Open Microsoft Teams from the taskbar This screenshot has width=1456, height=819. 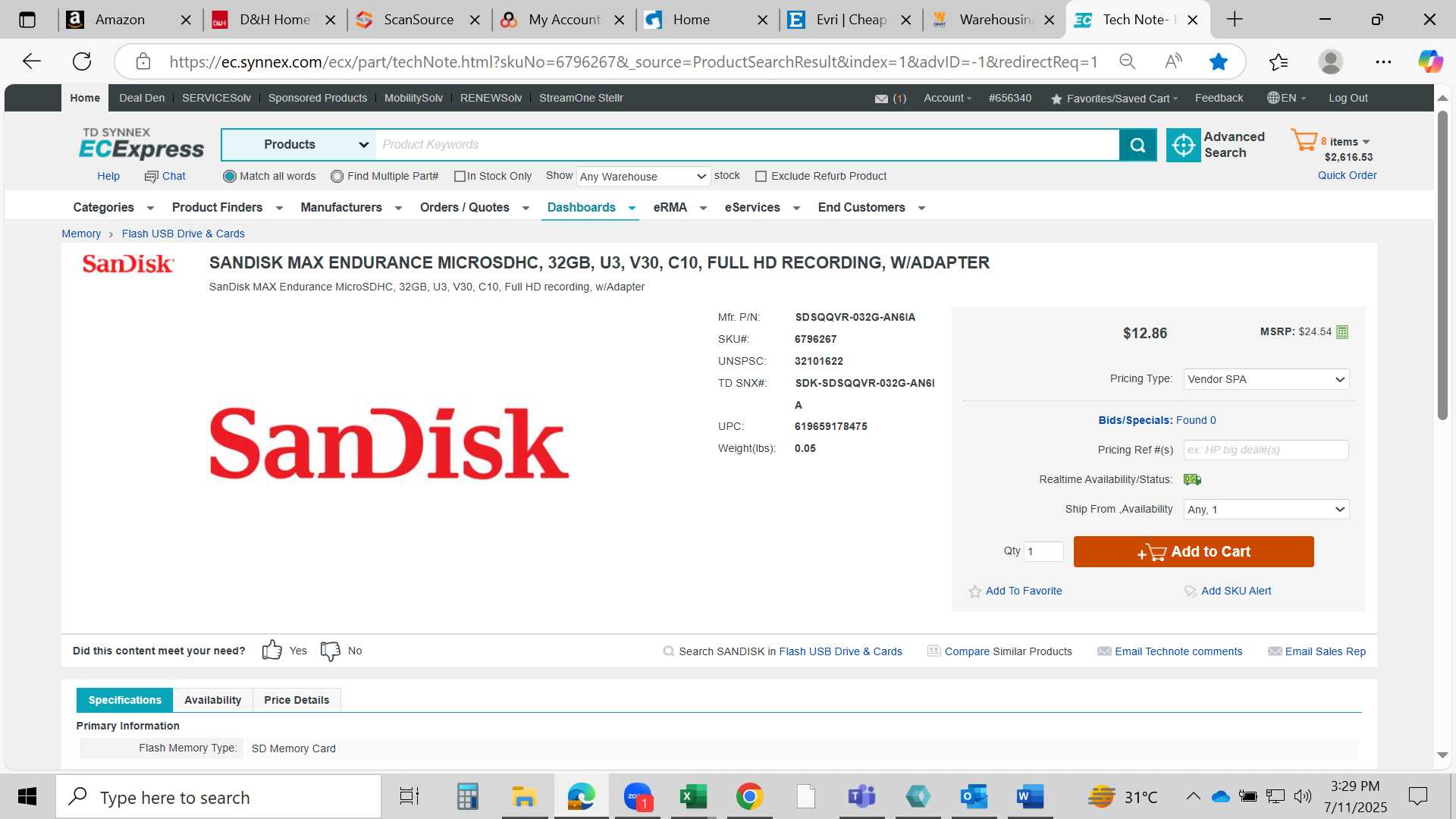(861, 796)
